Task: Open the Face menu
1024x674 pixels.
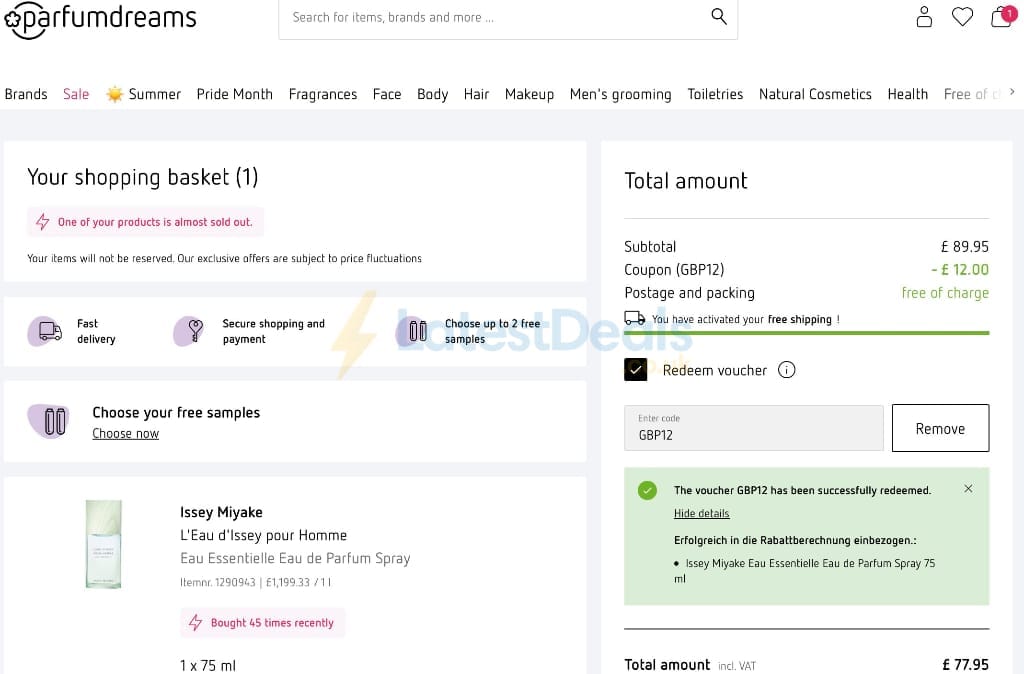Action: pyautogui.click(x=387, y=94)
